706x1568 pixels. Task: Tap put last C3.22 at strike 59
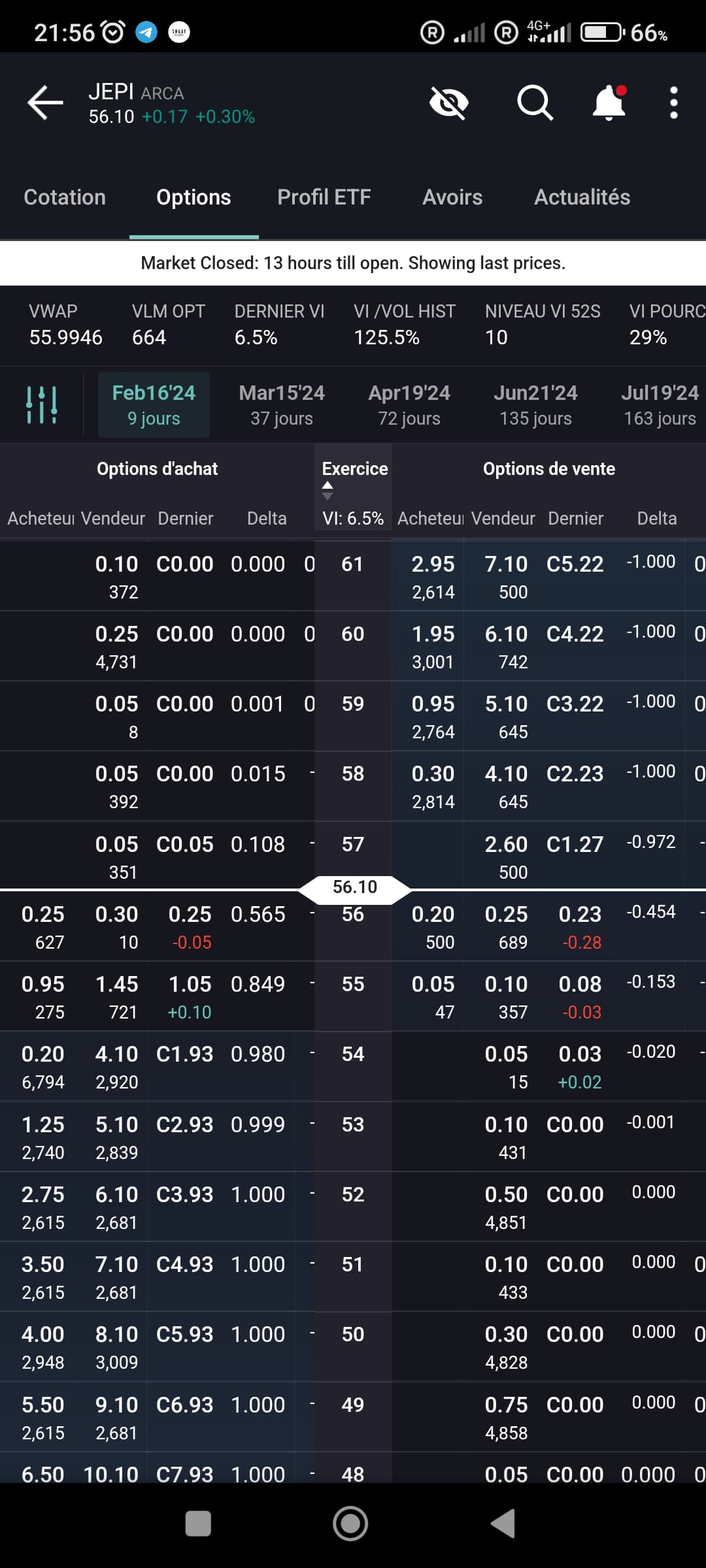point(575,704)
